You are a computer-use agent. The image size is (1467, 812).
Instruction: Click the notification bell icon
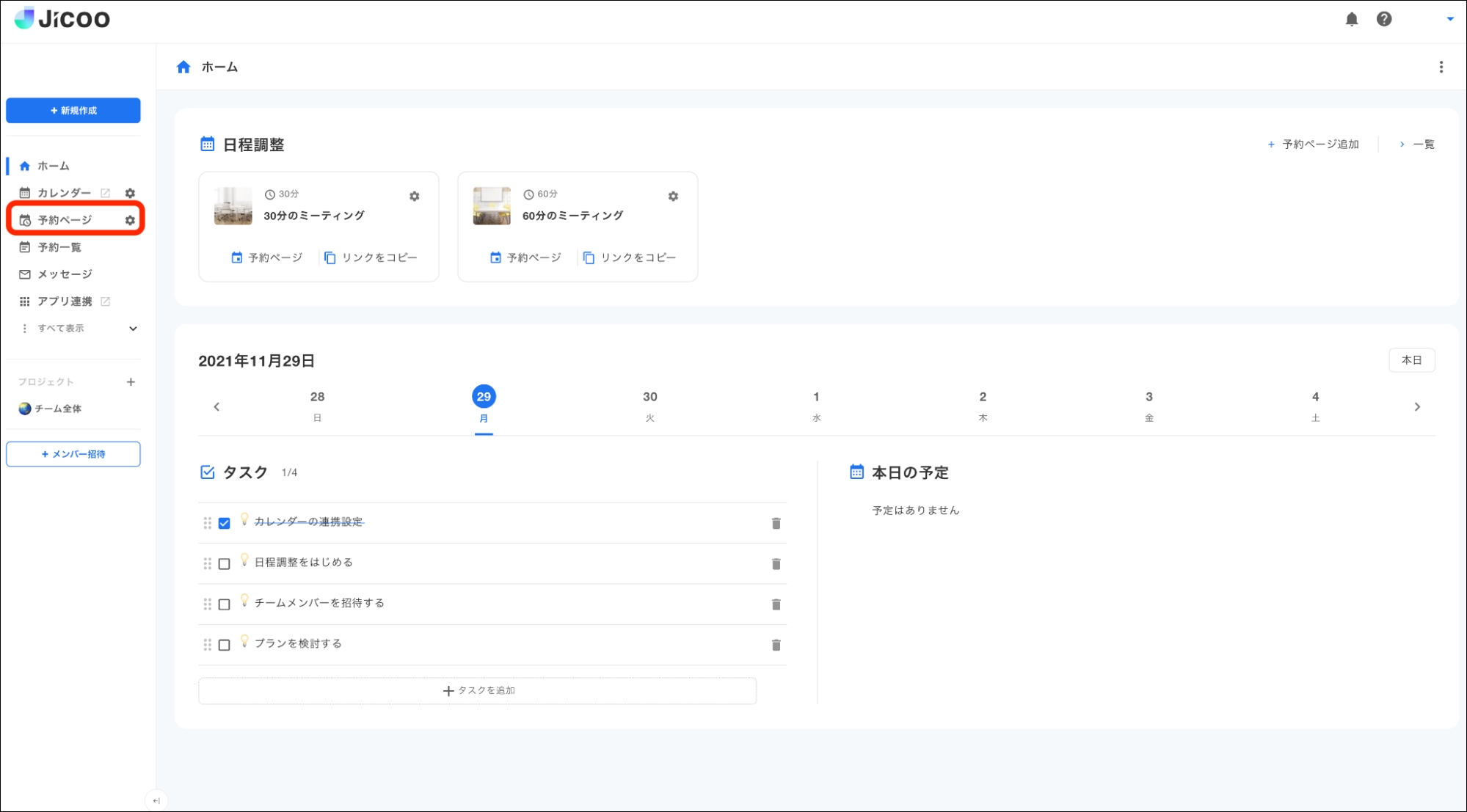click(1351, 19)
